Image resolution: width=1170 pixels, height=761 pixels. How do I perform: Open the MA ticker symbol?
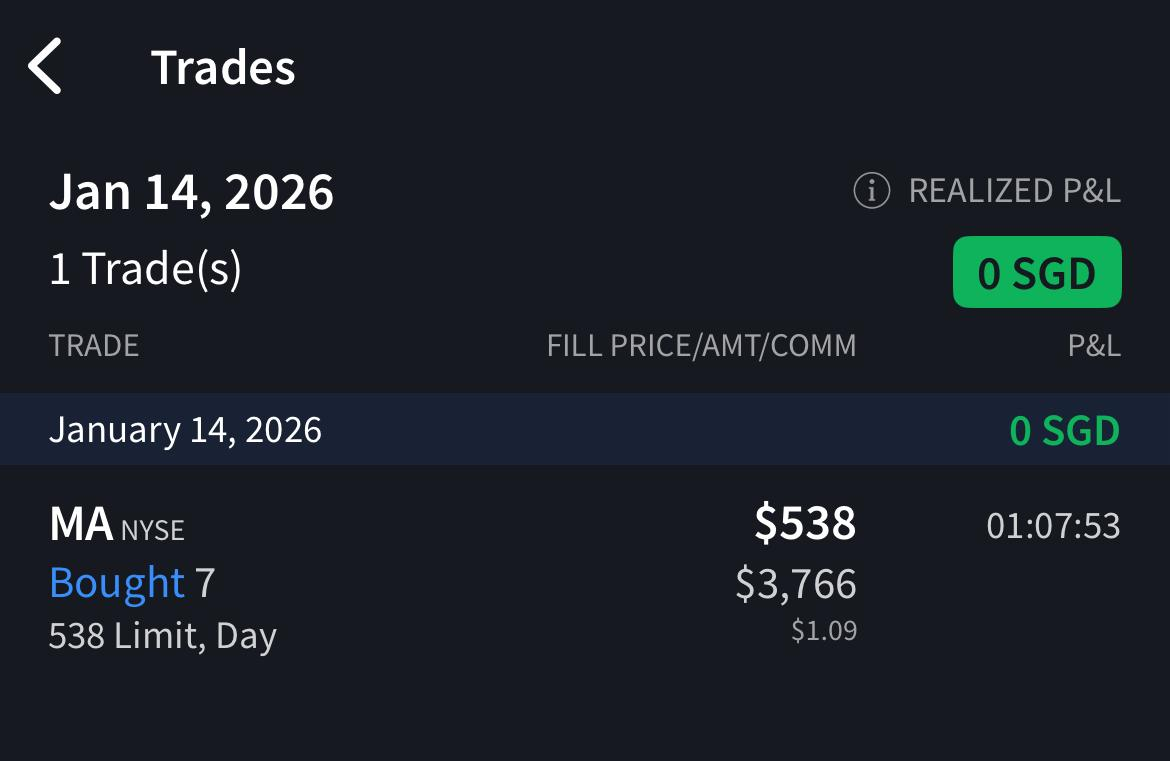point(80,525)
